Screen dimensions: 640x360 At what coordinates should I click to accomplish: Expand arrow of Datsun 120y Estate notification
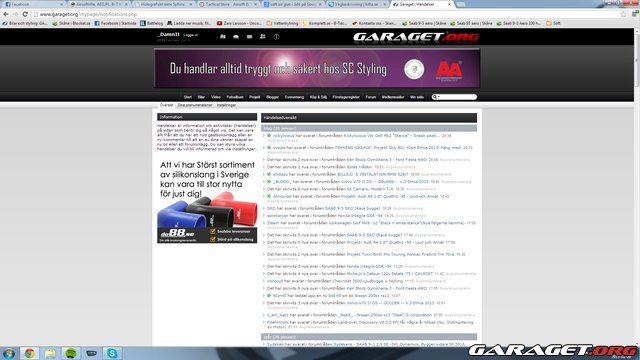[264, 274]
